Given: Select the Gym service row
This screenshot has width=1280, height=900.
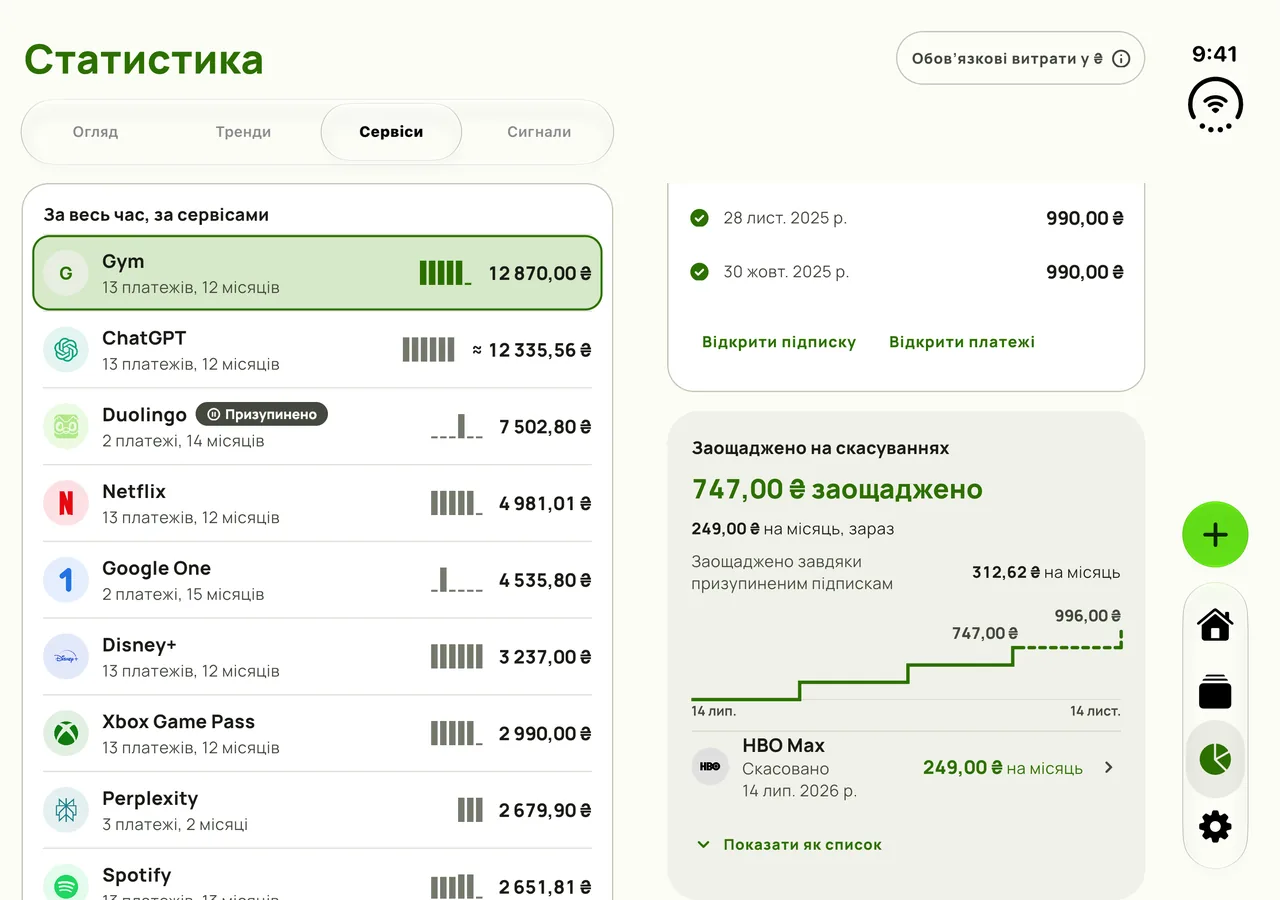Looking at the screenshot, I should point(317,273).
